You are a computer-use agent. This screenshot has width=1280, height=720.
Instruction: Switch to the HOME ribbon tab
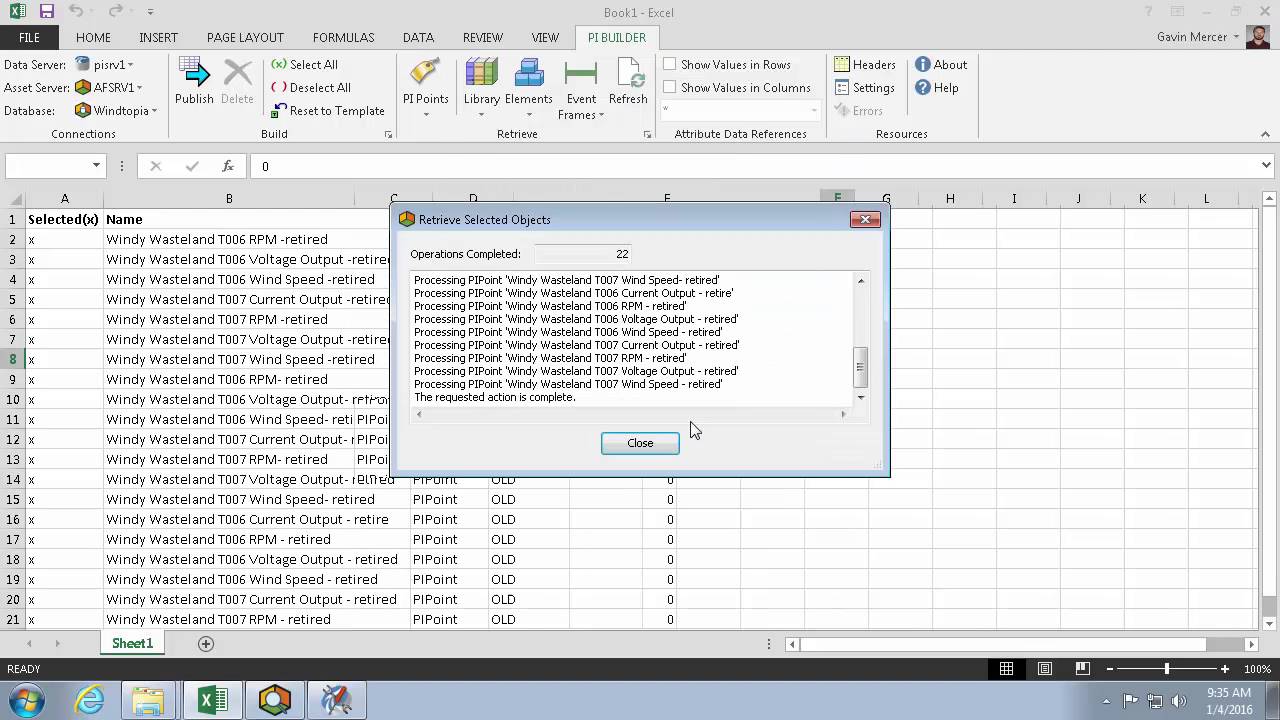tap(93, 37)
